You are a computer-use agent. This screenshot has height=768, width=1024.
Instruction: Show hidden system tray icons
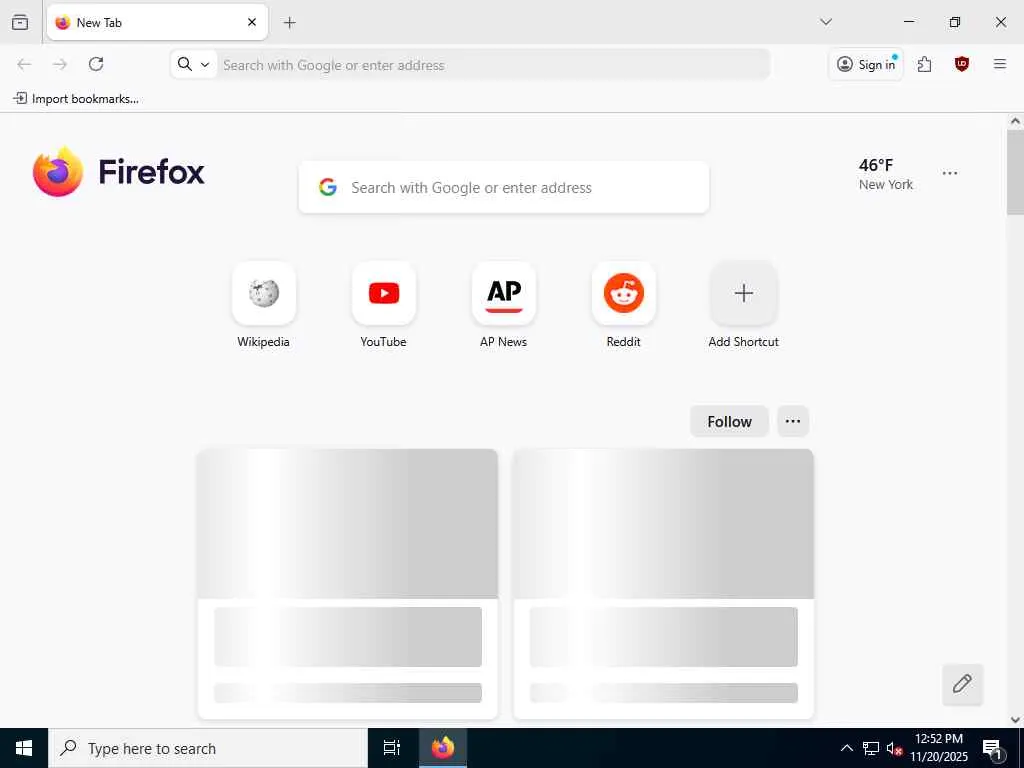point(846,748)
